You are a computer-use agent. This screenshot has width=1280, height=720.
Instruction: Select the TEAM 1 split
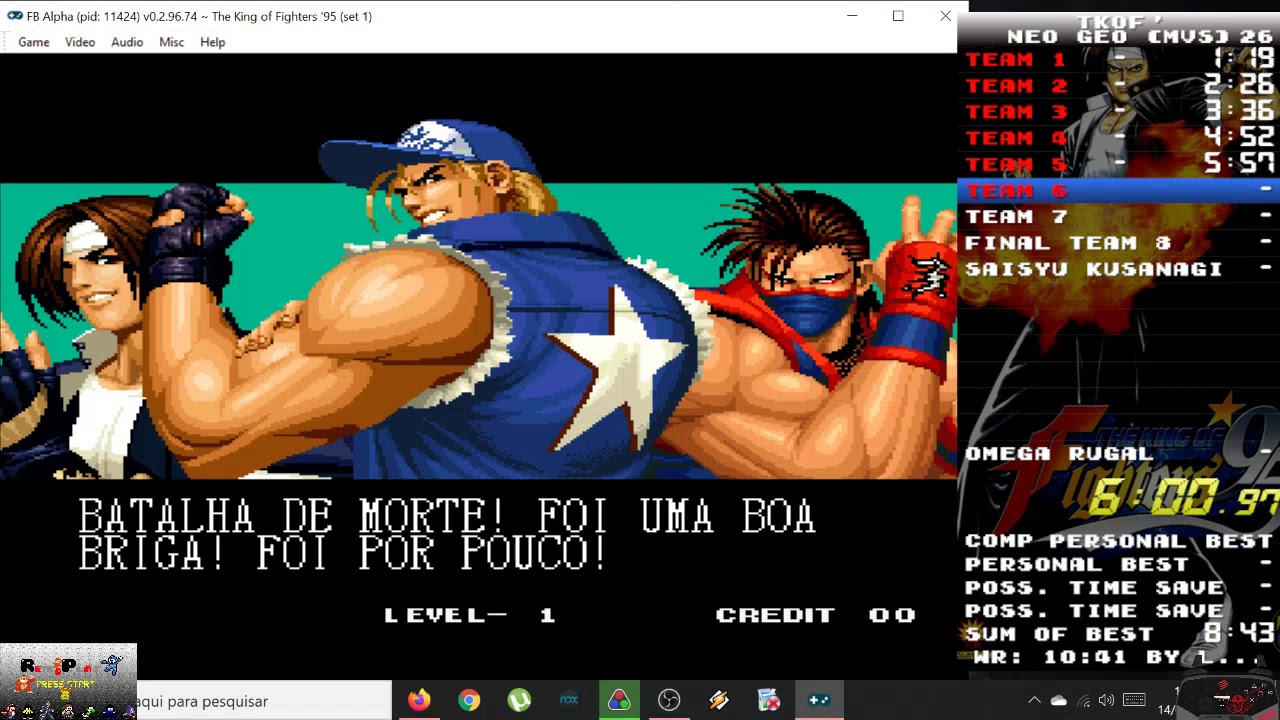point(1118,60)
